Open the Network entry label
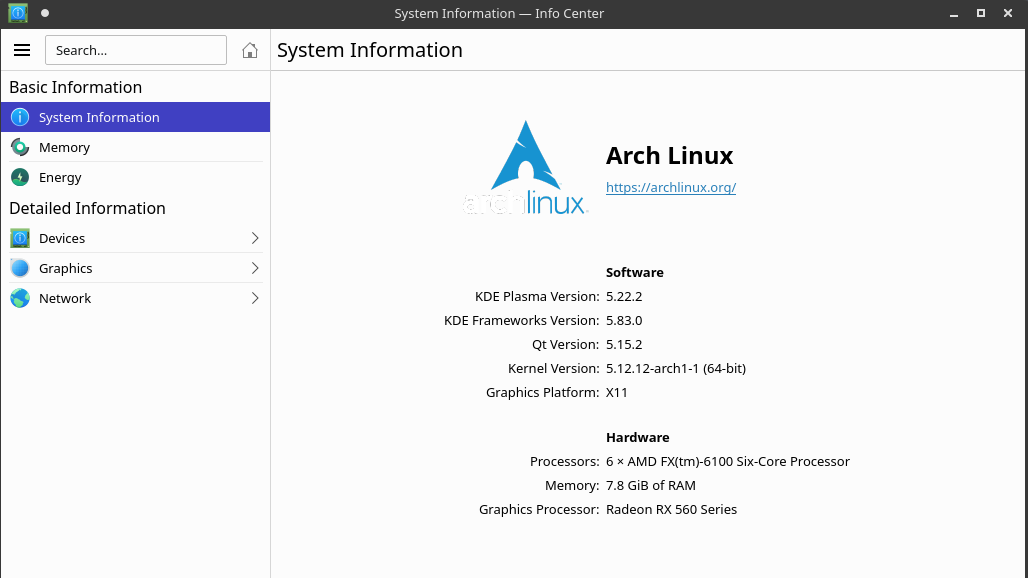 tap(65, 299)
